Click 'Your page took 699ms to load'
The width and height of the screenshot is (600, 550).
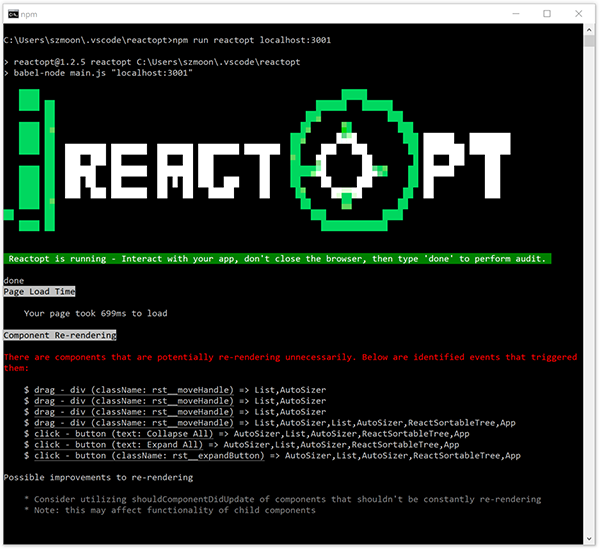(96, 313)
